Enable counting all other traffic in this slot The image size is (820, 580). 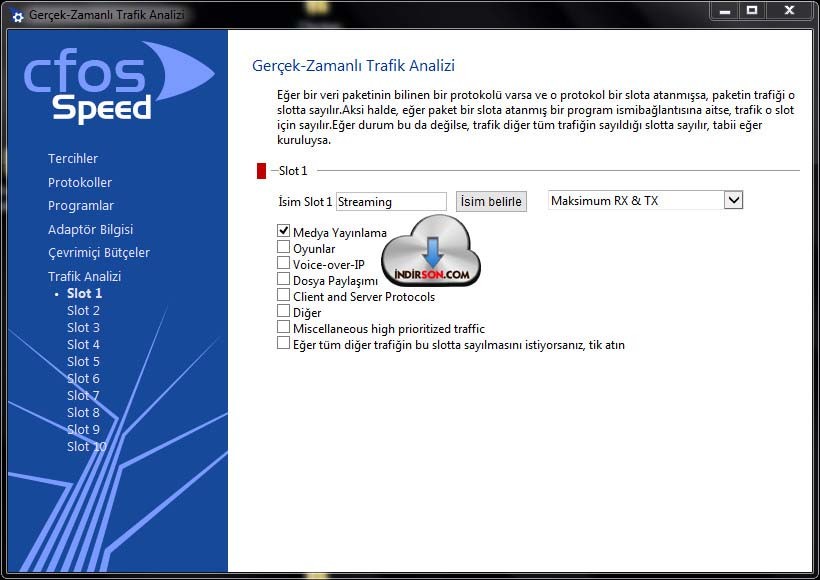[x=283, y=343]
